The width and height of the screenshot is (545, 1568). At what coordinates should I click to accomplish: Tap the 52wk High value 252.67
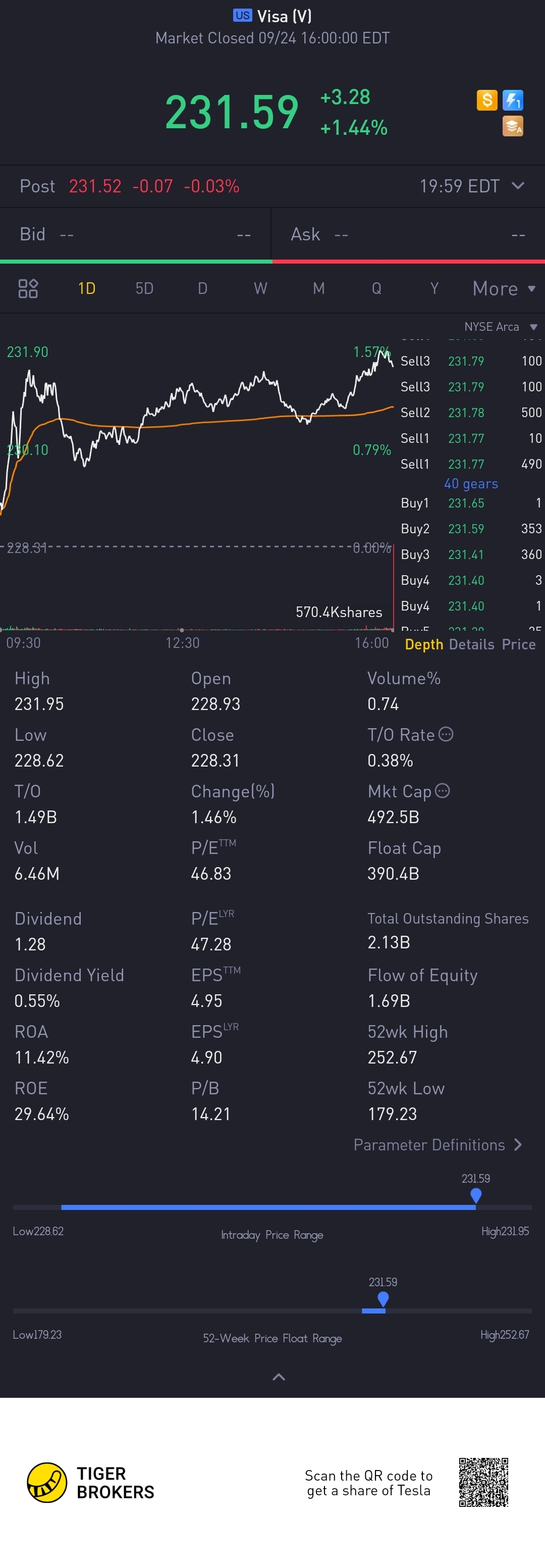click(392, 1057)
